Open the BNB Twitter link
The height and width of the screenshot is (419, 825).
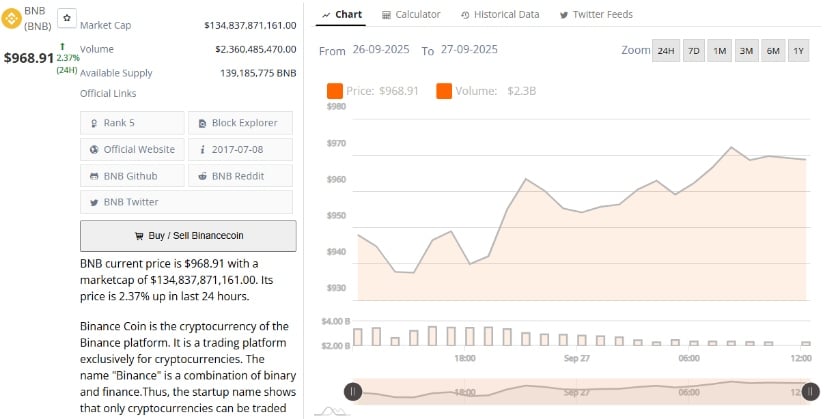pyautogui.click(x=186, y=202)
